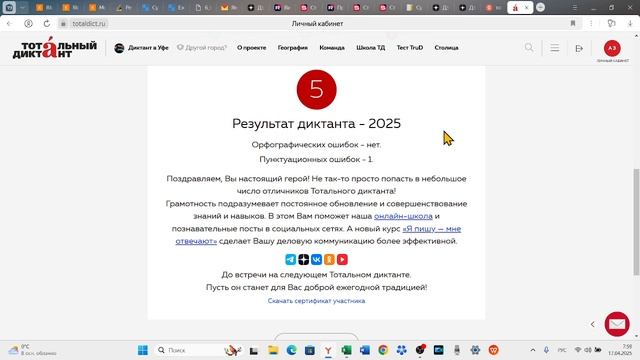Open the weather widget on taskbar
Viewport: 640px width, 360px height.
coord(33,350)
